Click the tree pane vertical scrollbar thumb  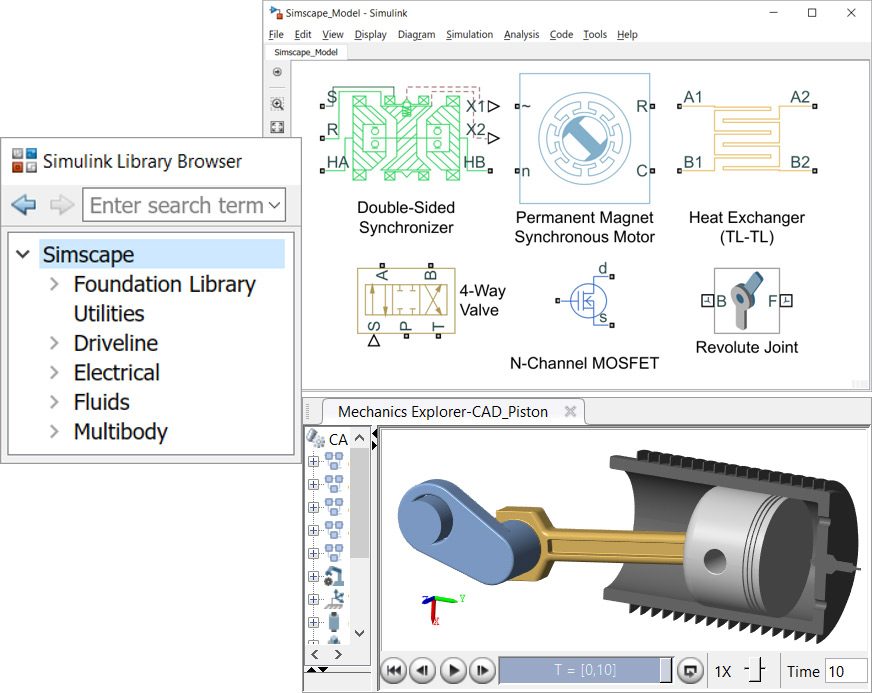tap(359, 503)
